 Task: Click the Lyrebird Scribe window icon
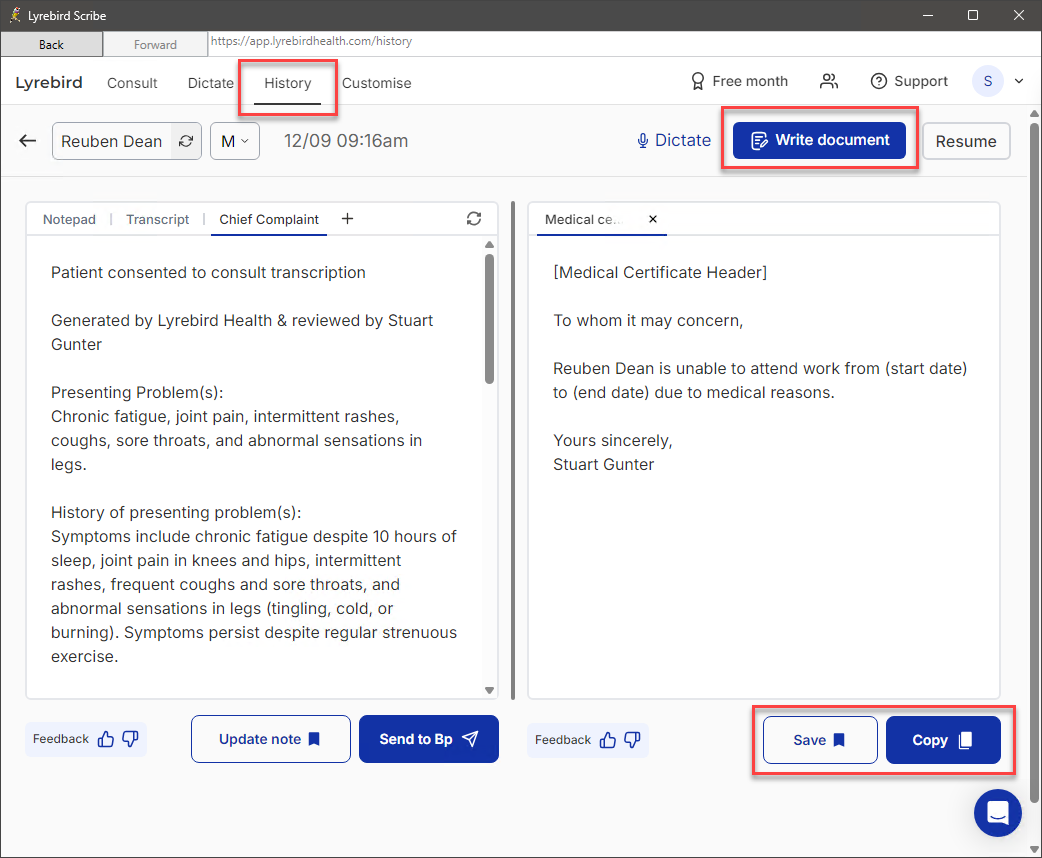pyautogui.click(x=15, y=15)
